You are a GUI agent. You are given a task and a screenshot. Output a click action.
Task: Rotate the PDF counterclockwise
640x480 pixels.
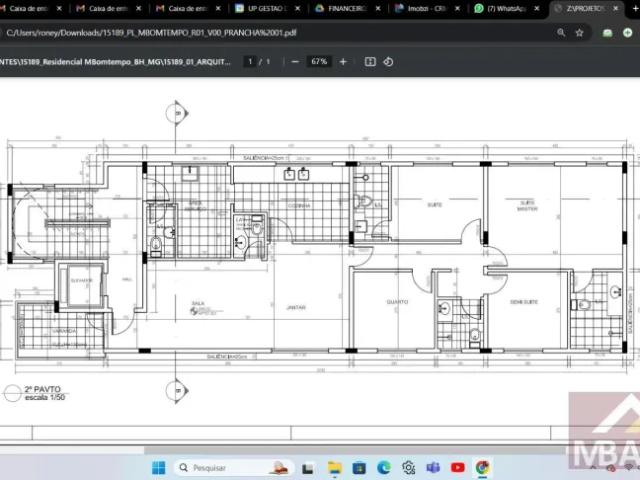click(388, 62)
